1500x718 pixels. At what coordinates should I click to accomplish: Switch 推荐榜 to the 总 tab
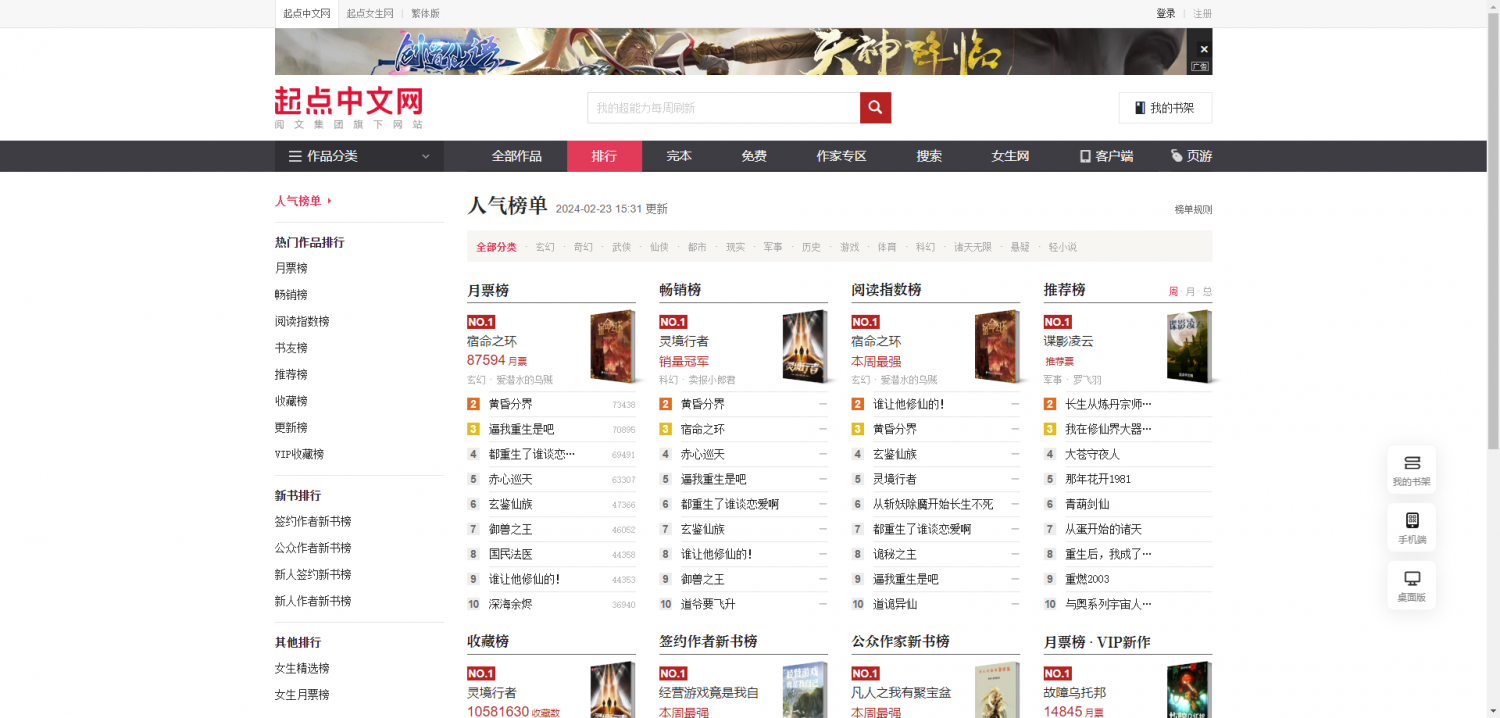point(1207,292)
